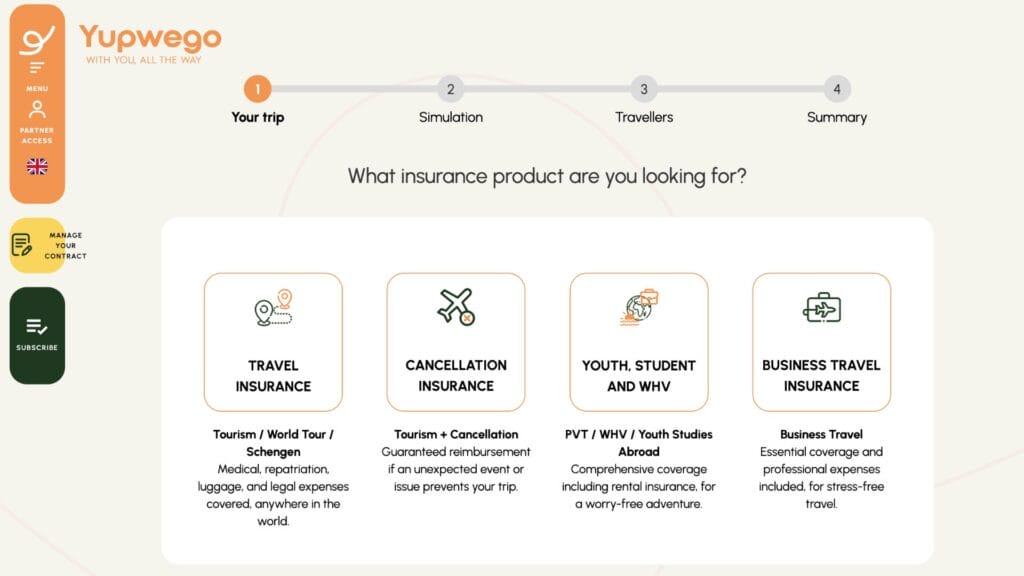
Task: Choose Business Travel Insurance
Action: click(x=821, y=340)
